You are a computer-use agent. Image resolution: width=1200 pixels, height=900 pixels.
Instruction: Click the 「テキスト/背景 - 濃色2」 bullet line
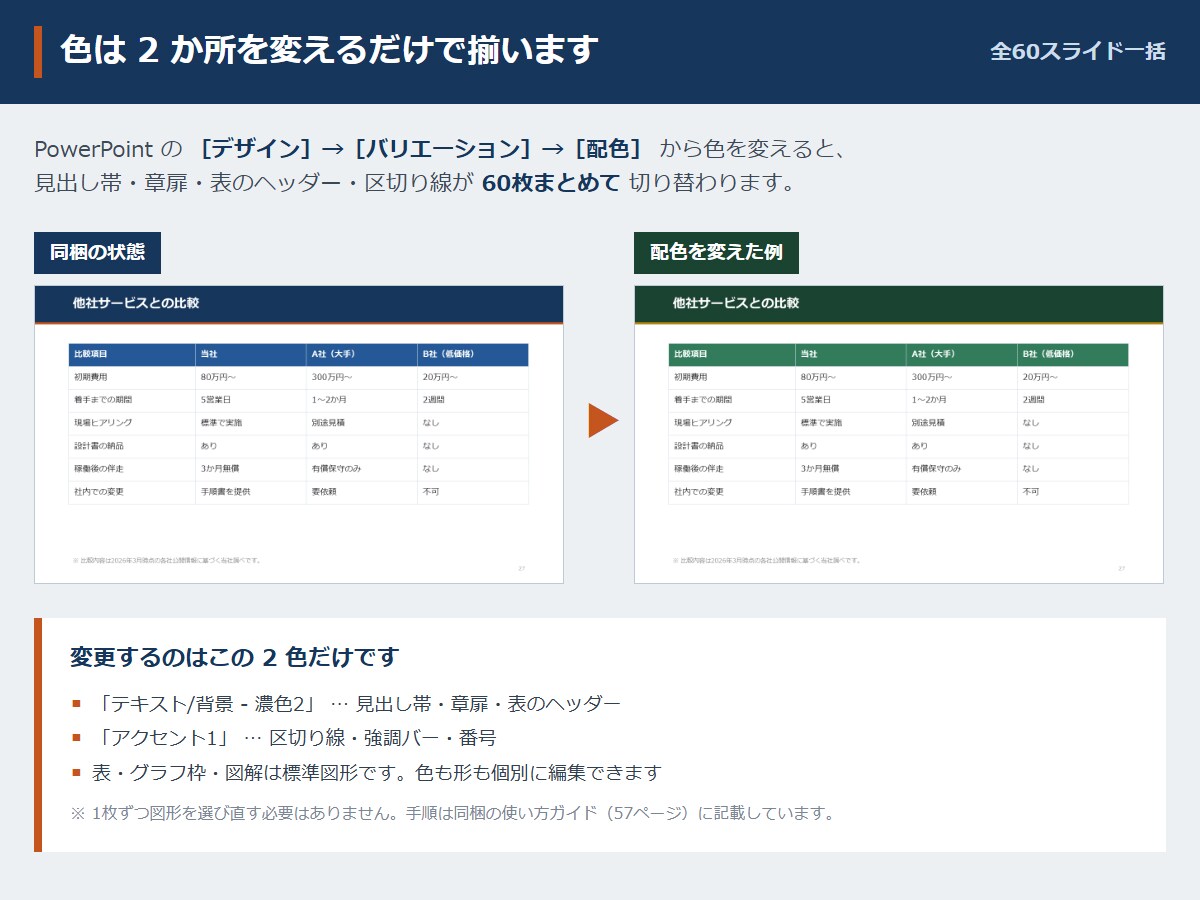346,704
